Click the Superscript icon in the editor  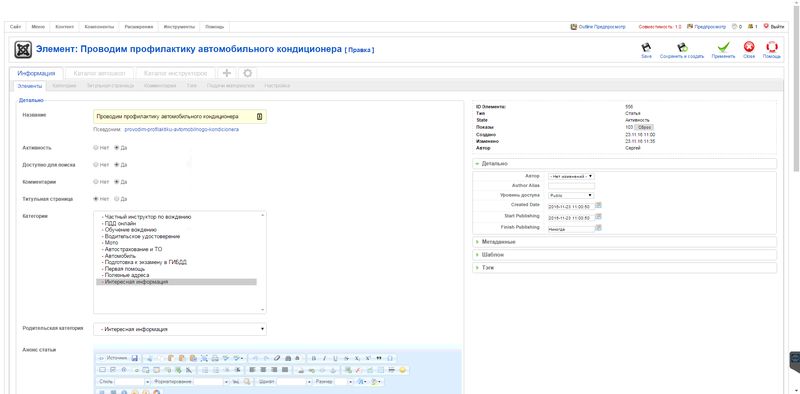tap(368, 358)
